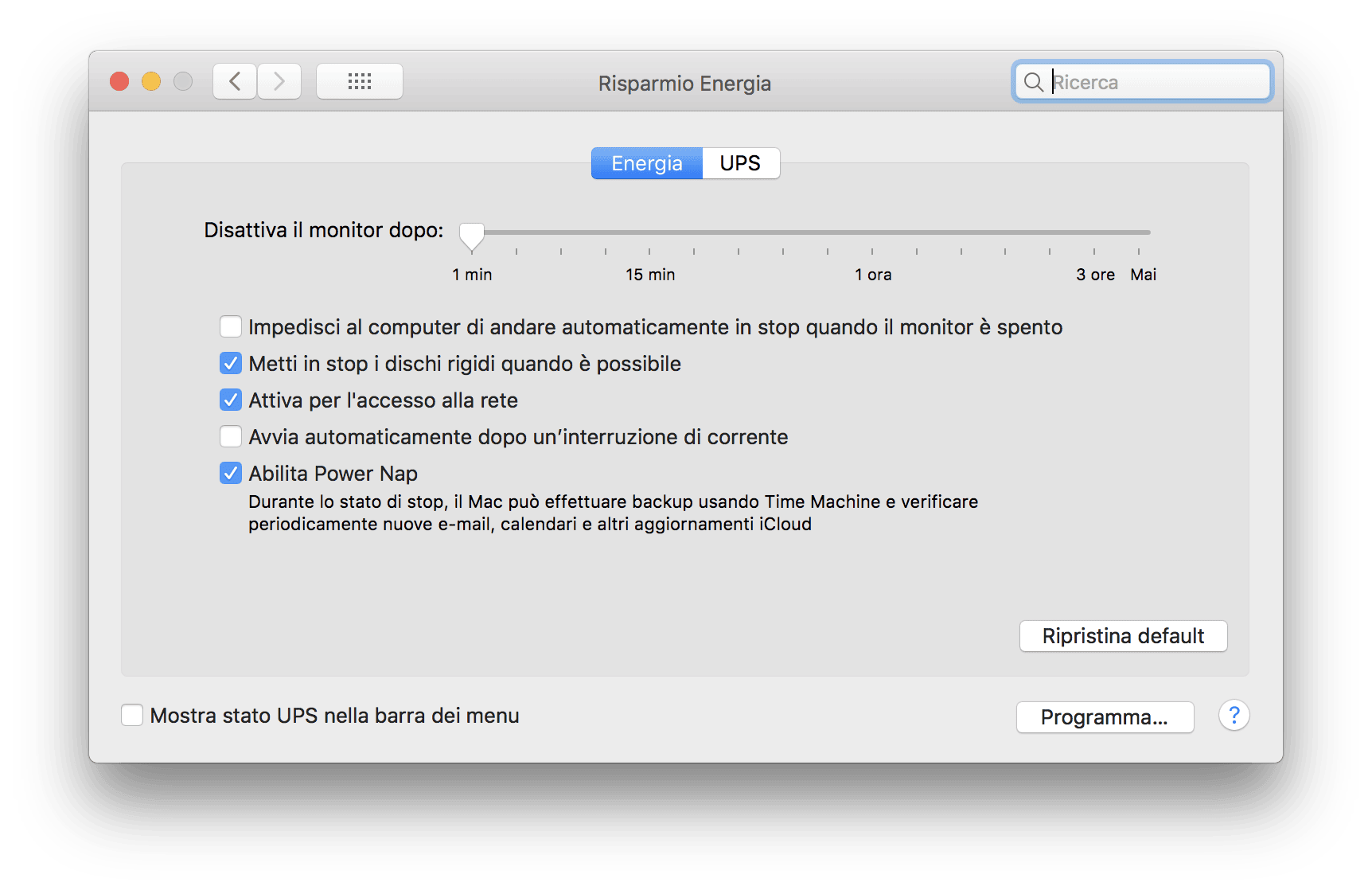Image resolution: width=1372 pixels, height=890 pixels.
Task: Go forward with the right arrow button
Action: click(x=279, y=81)
